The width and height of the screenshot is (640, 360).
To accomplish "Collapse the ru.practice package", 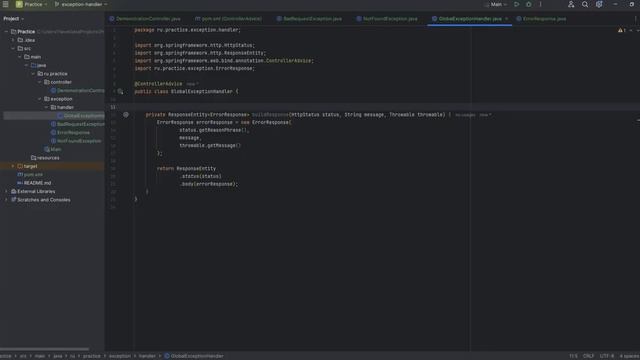I will click(x=33, y=73).
